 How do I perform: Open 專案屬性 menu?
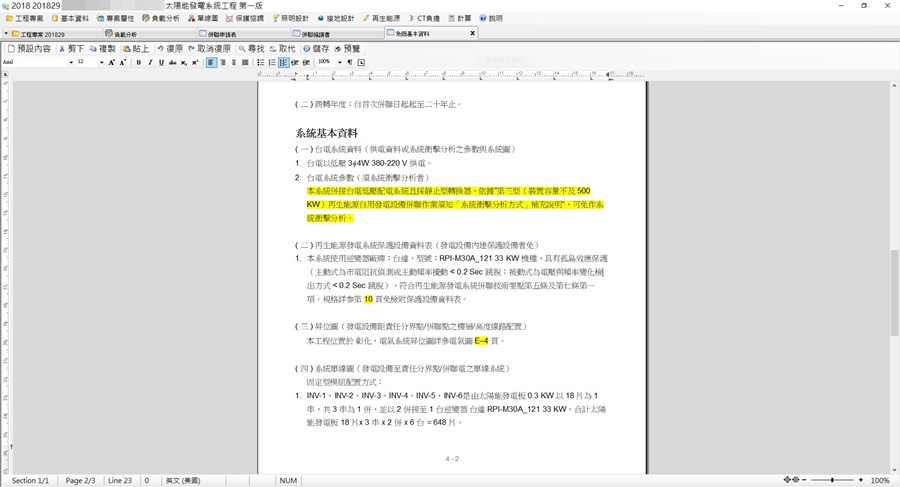tap(115, 18)
